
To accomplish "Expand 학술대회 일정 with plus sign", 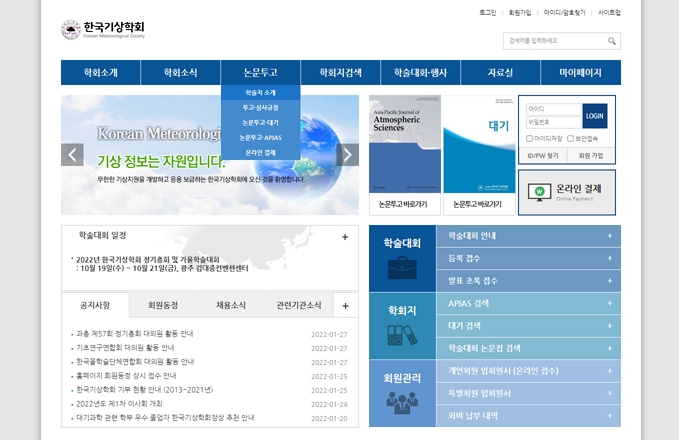I will point(345,237).
